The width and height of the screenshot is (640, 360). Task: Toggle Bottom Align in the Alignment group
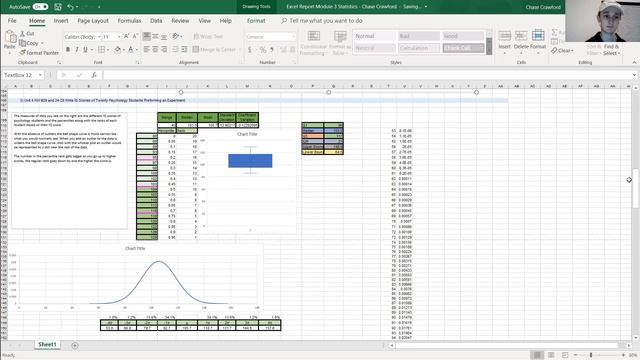click(164, 36)
